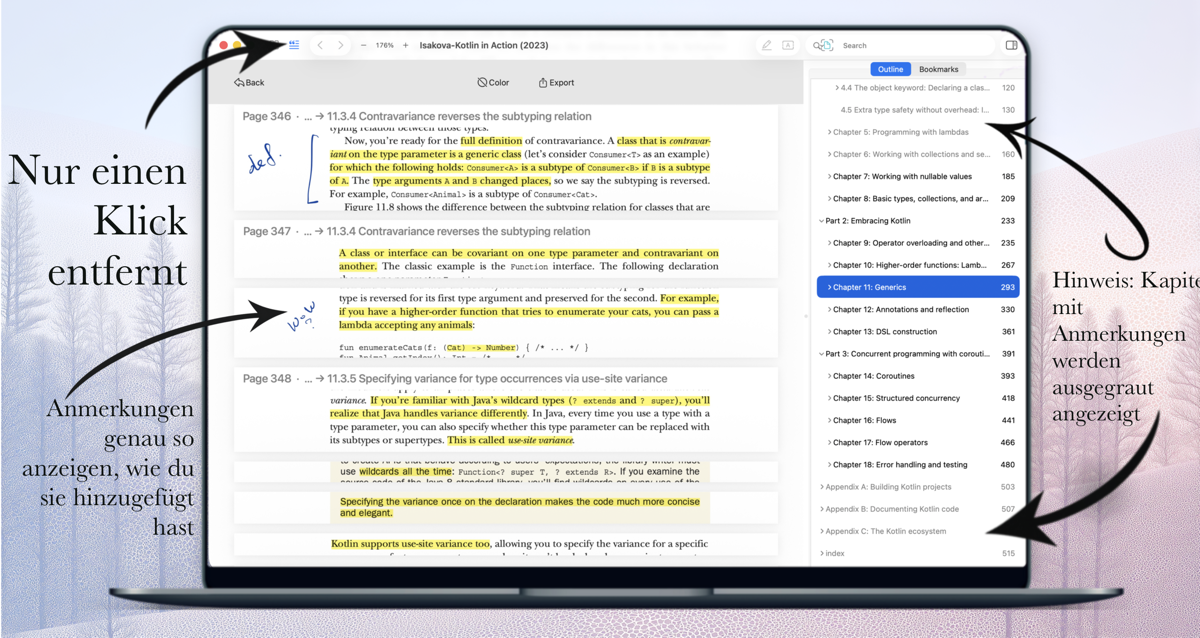Screen dimensions: 1200x638
Task: Click the document title Isakova-Kotlin in Action (2023)
Action: point(484,45)
